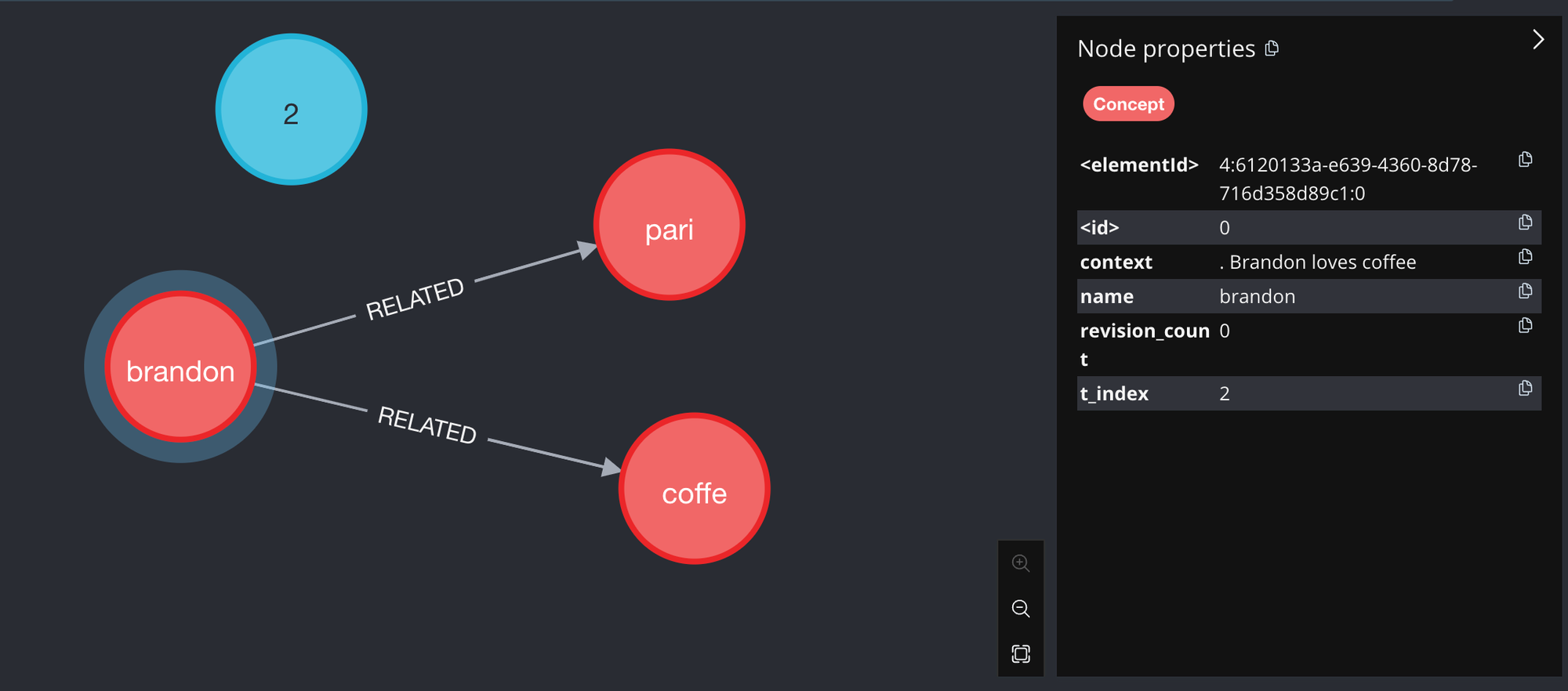This screenshot has height=691, width=1568.
Task: Click the elementId value text
Action: click(1348, 179)
